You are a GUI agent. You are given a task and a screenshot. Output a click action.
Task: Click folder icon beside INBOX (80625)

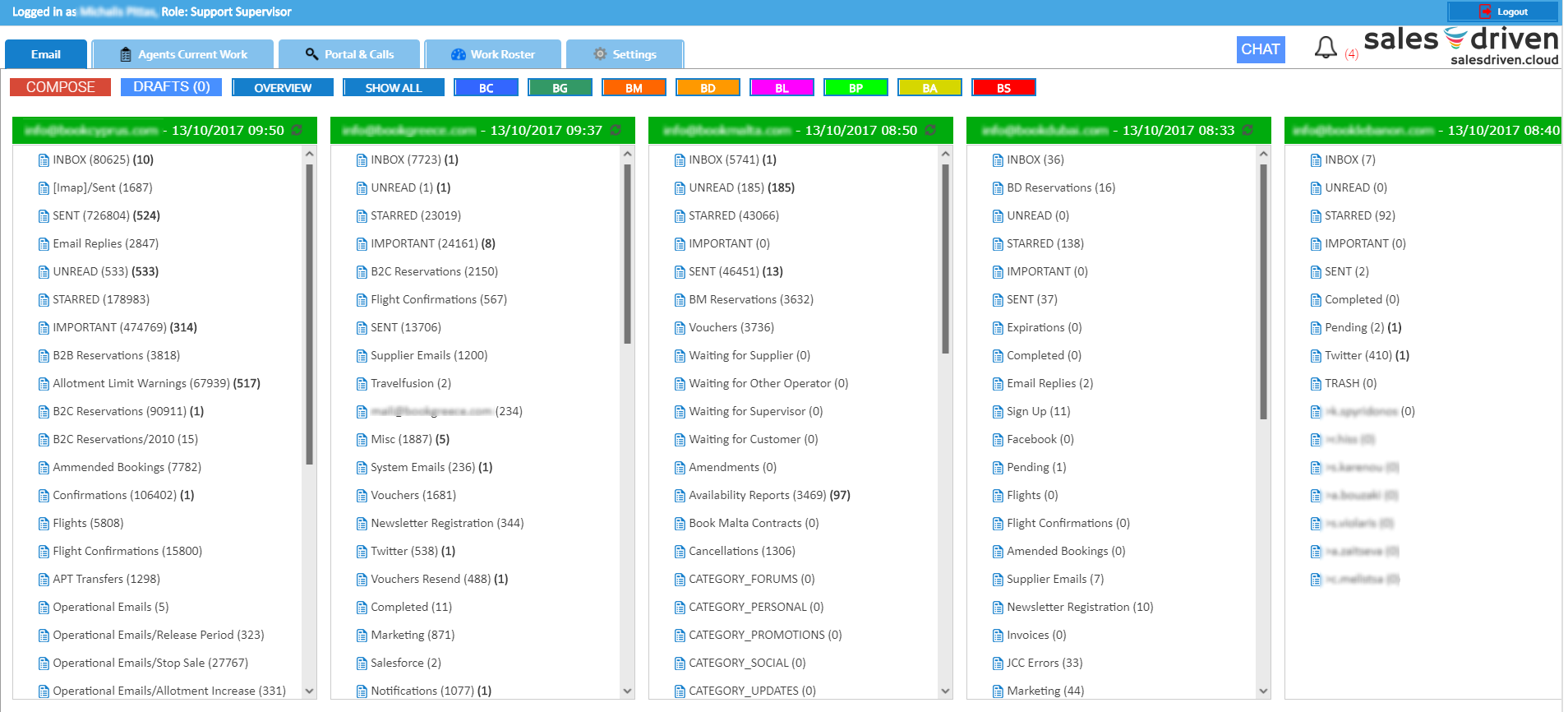click(44, 160)
